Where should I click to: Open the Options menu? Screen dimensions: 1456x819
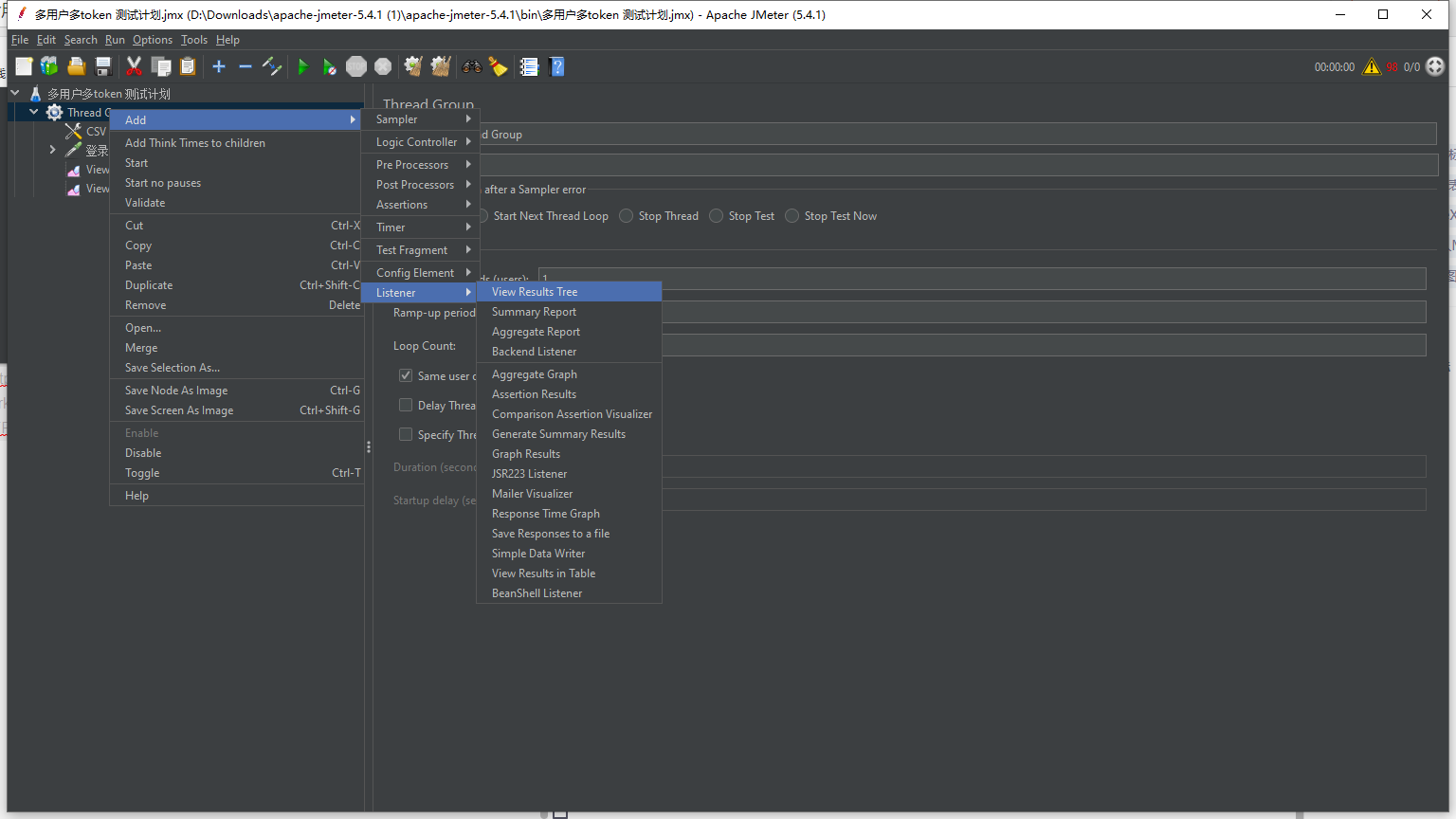tap(153, 40)
